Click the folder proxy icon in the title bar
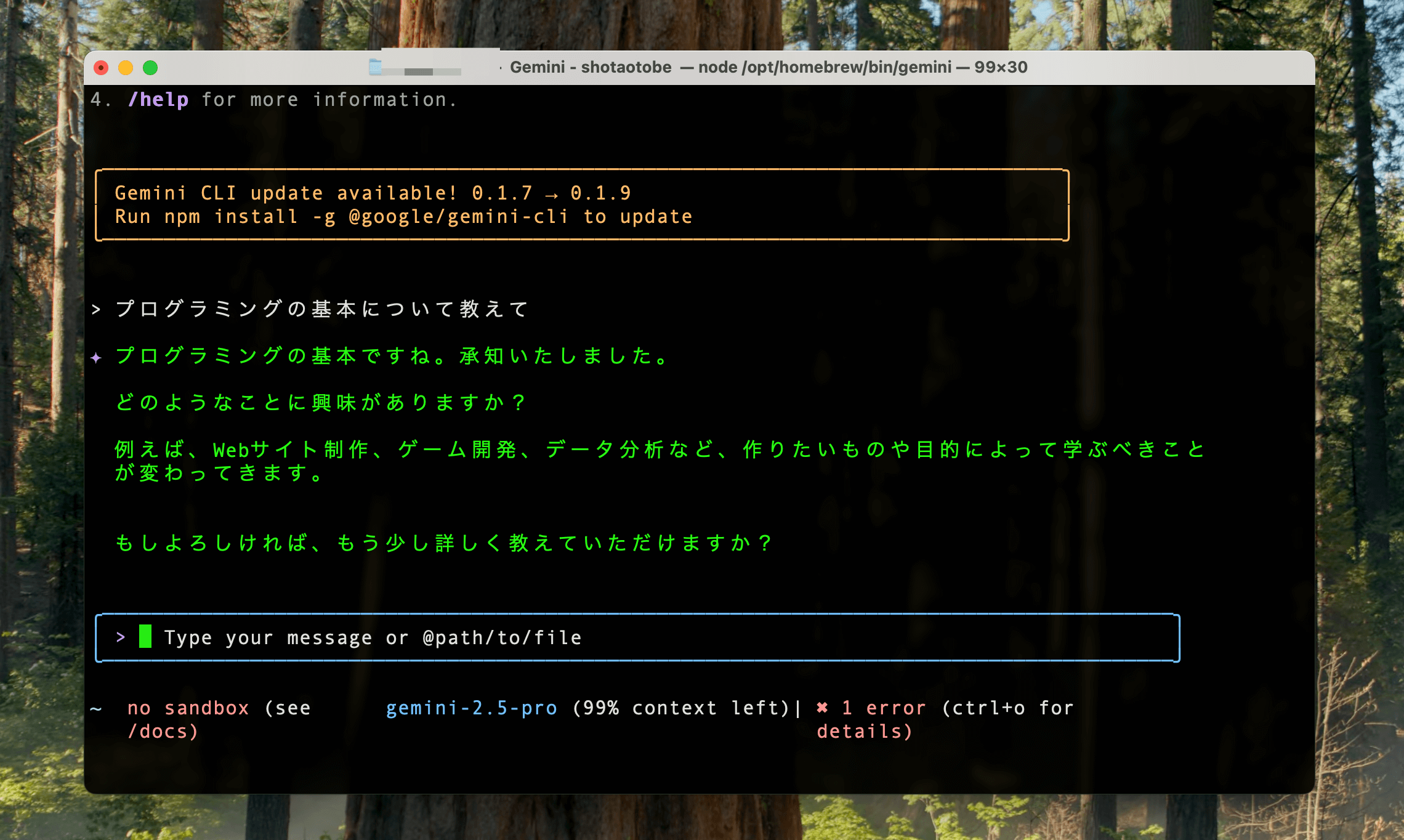The image size is (1404, 840). (x=375, y=67)
